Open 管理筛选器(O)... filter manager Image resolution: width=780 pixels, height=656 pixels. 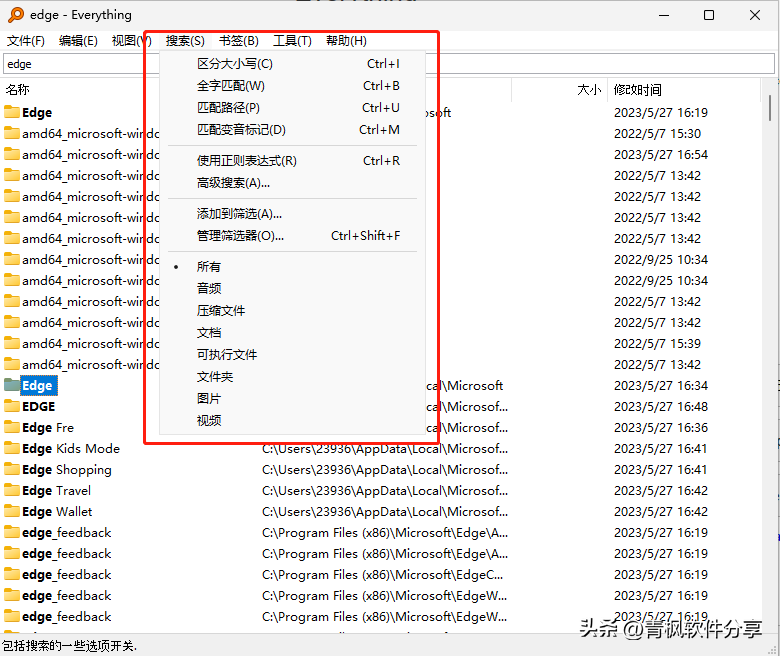click(x=292, y=236)
